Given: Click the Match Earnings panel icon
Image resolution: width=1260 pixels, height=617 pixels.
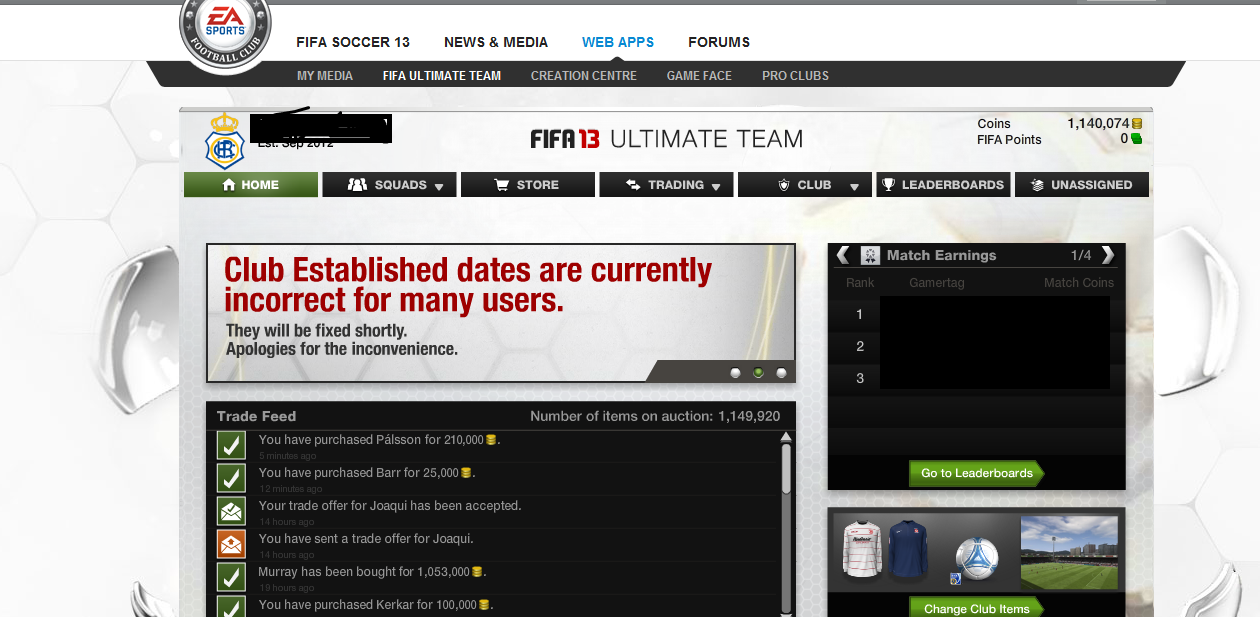Looking at the screenshot, I should (870, 255).
